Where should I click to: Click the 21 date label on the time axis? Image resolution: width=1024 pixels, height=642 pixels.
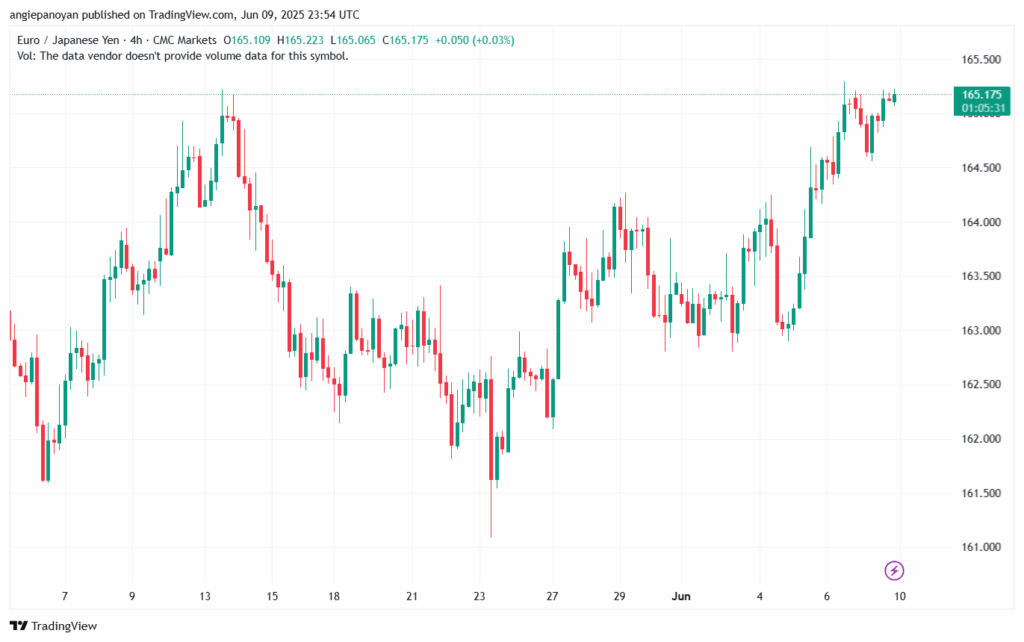pyautogui.click(x=411, y=596)
